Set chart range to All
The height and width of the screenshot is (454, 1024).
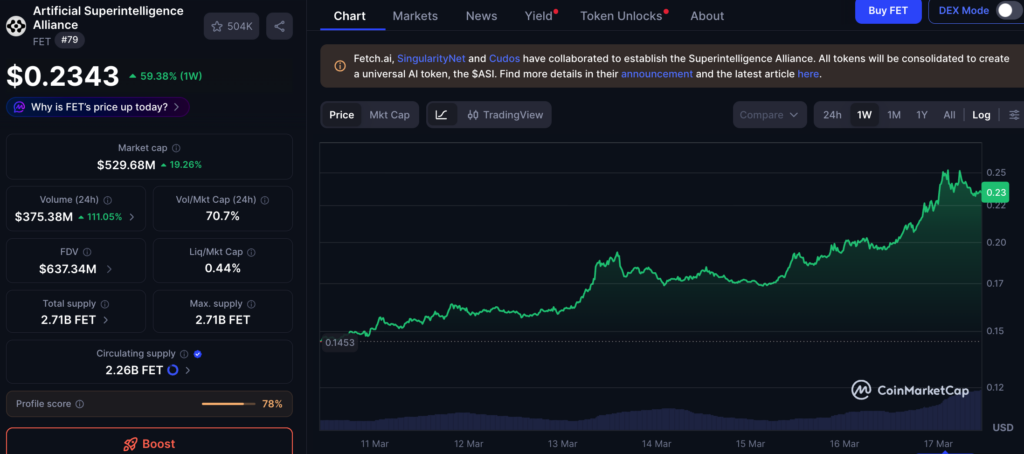[949, 115]
